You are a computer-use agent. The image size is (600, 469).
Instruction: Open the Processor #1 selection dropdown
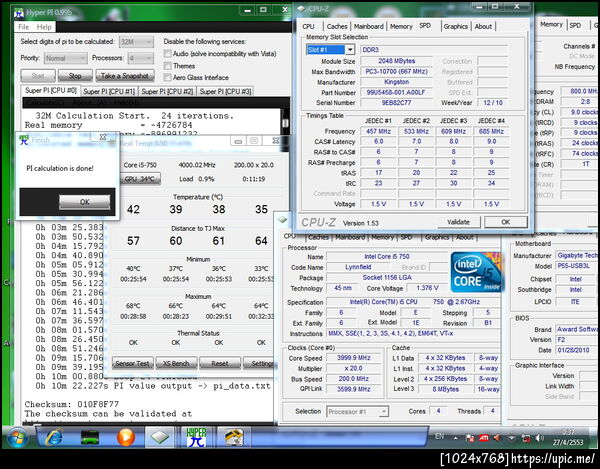[x=357, y=412]
